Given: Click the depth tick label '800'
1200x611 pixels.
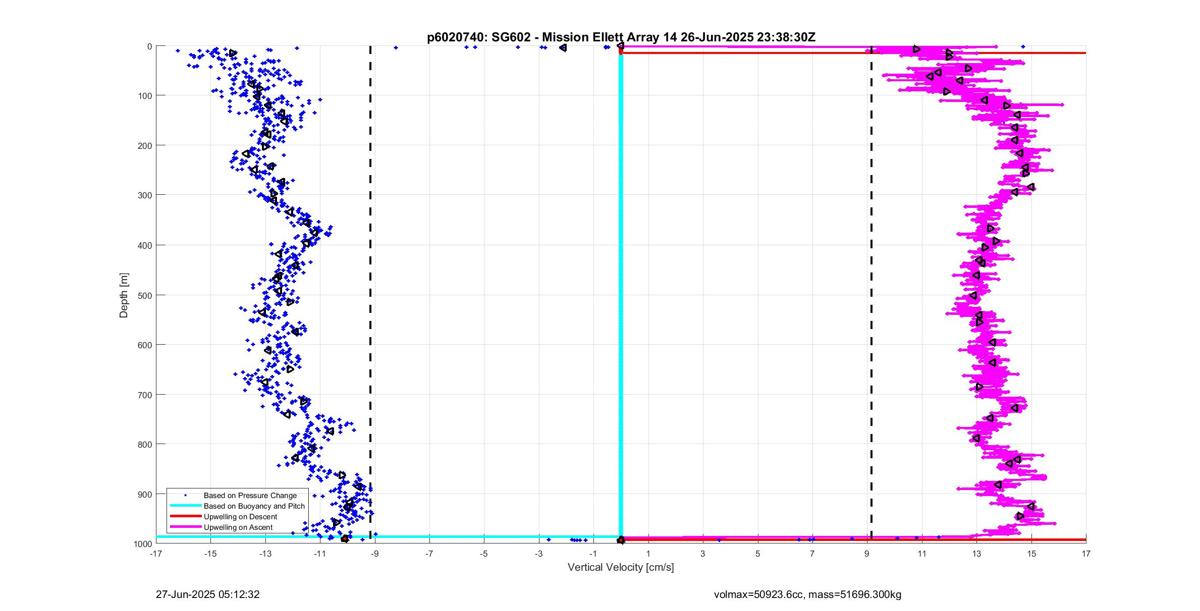Looking at the screenshot, I should pos(144,444).
